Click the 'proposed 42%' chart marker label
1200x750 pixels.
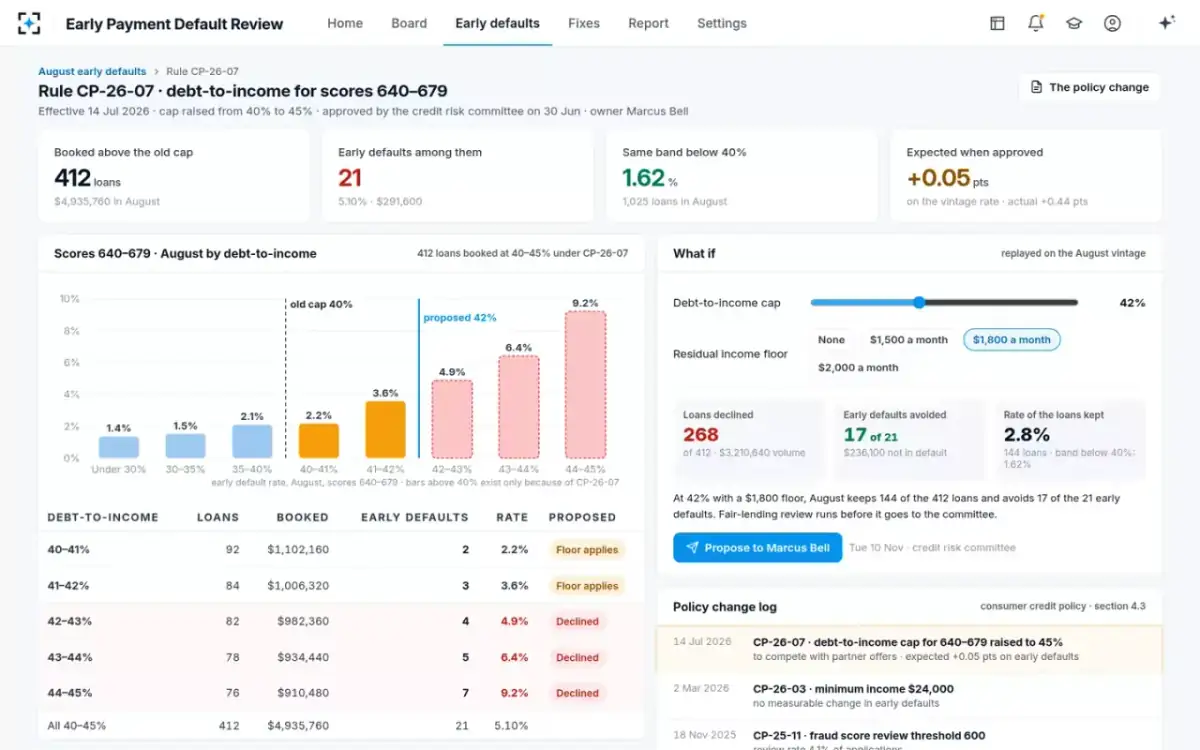[x=459, y=317]
